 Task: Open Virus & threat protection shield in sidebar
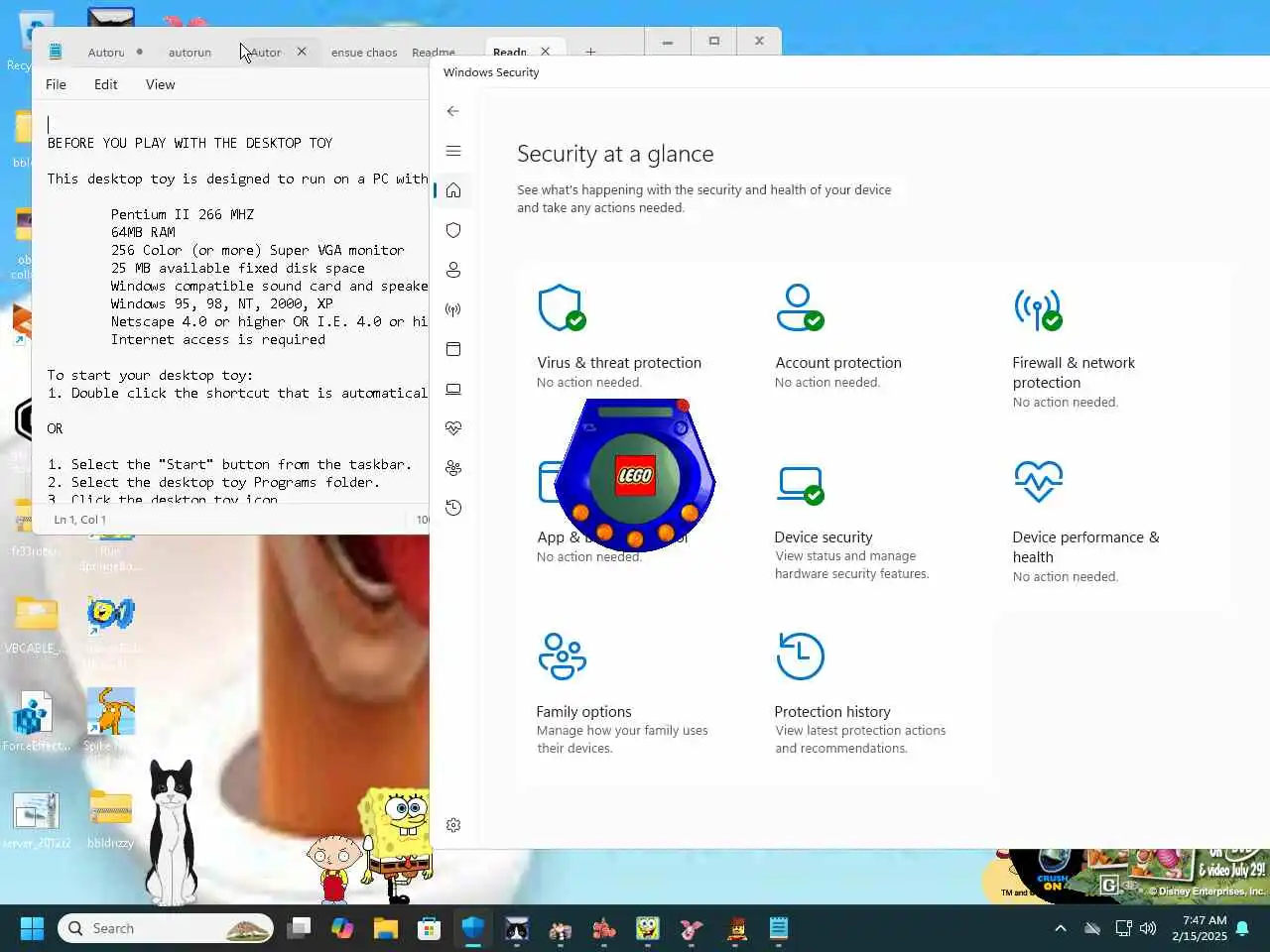click(453, 230)
